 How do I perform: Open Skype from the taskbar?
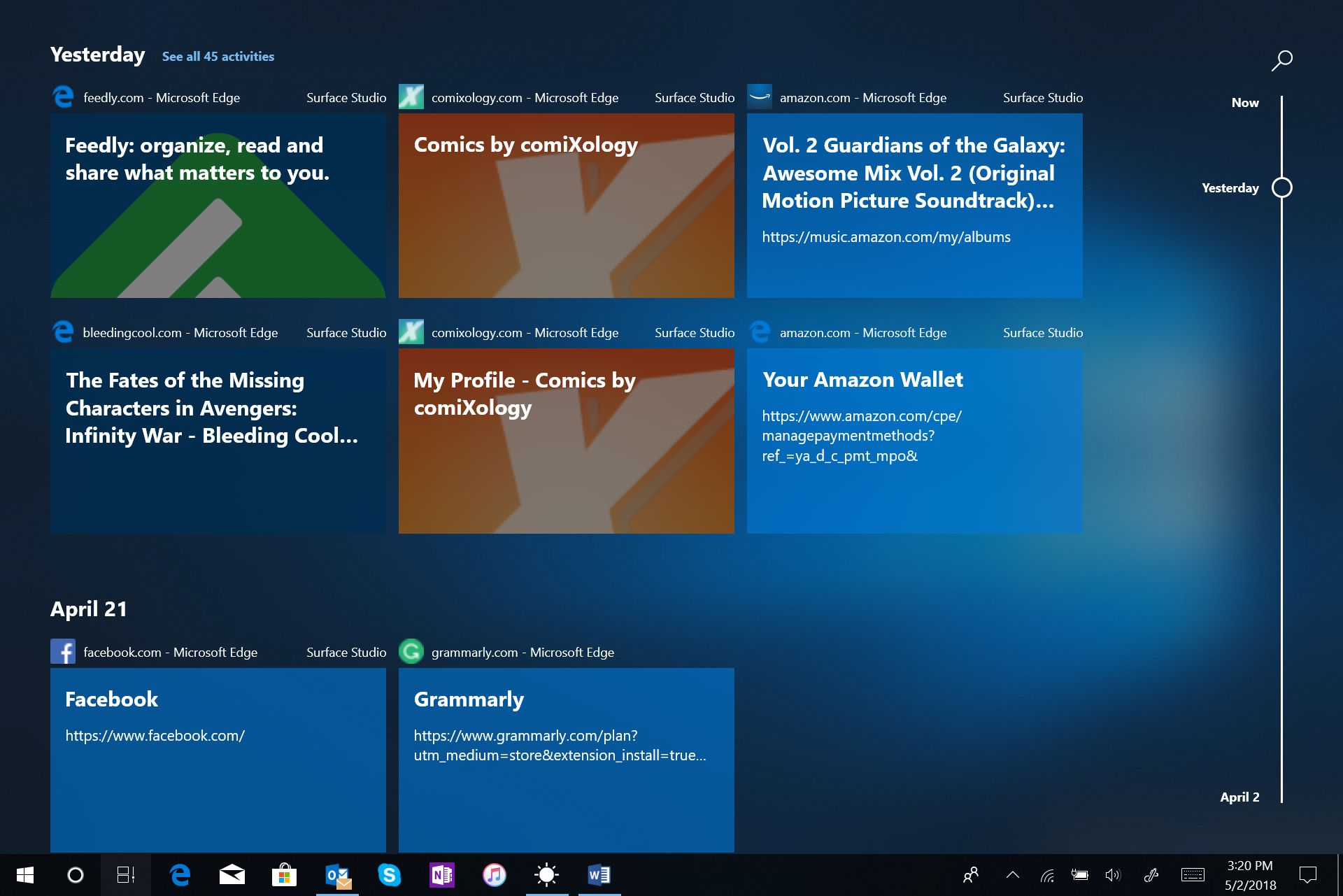[389, 874]
